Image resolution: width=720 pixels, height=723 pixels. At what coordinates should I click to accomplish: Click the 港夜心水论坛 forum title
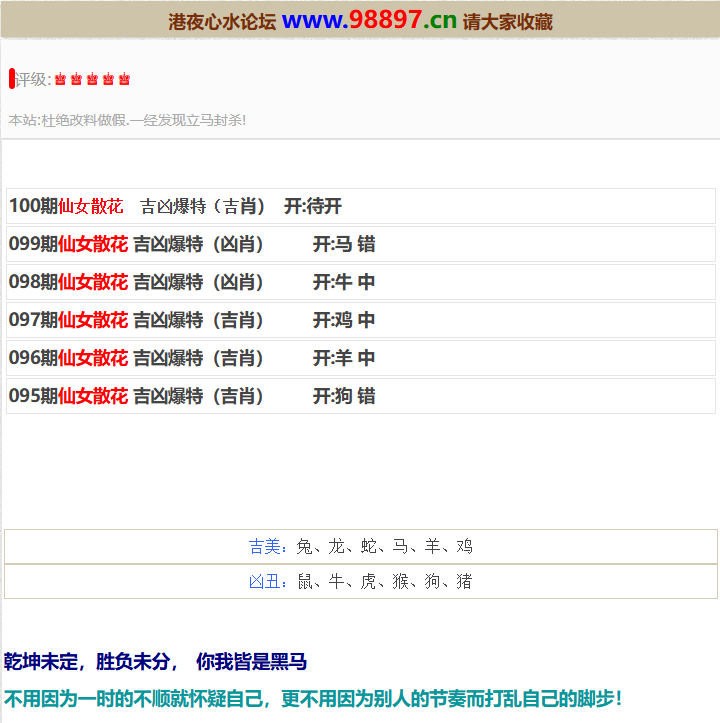(221, 22)
